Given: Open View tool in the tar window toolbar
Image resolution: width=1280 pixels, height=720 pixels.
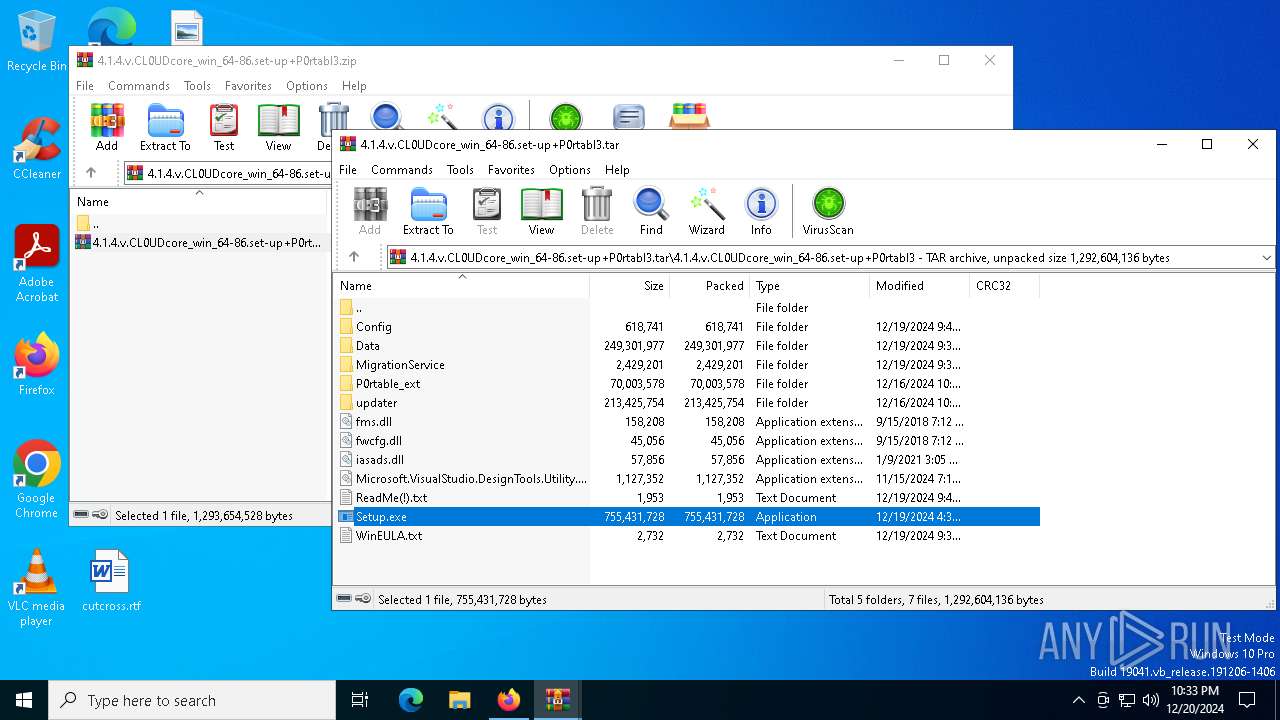Looking at the screenshot, I should click(x=541, y=211).
